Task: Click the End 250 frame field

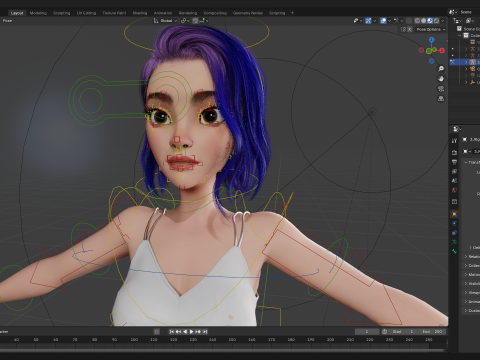Action: pos(432,332)
